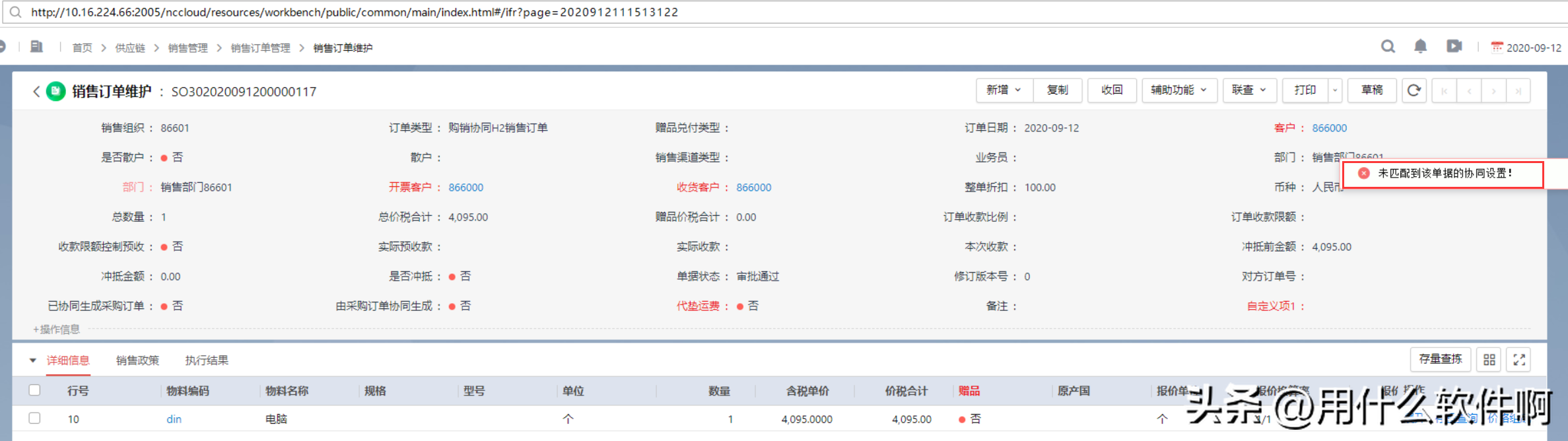Click the refresh icon in the toolbar
Screen dimensions: 1568x441
pos(1414,90)
